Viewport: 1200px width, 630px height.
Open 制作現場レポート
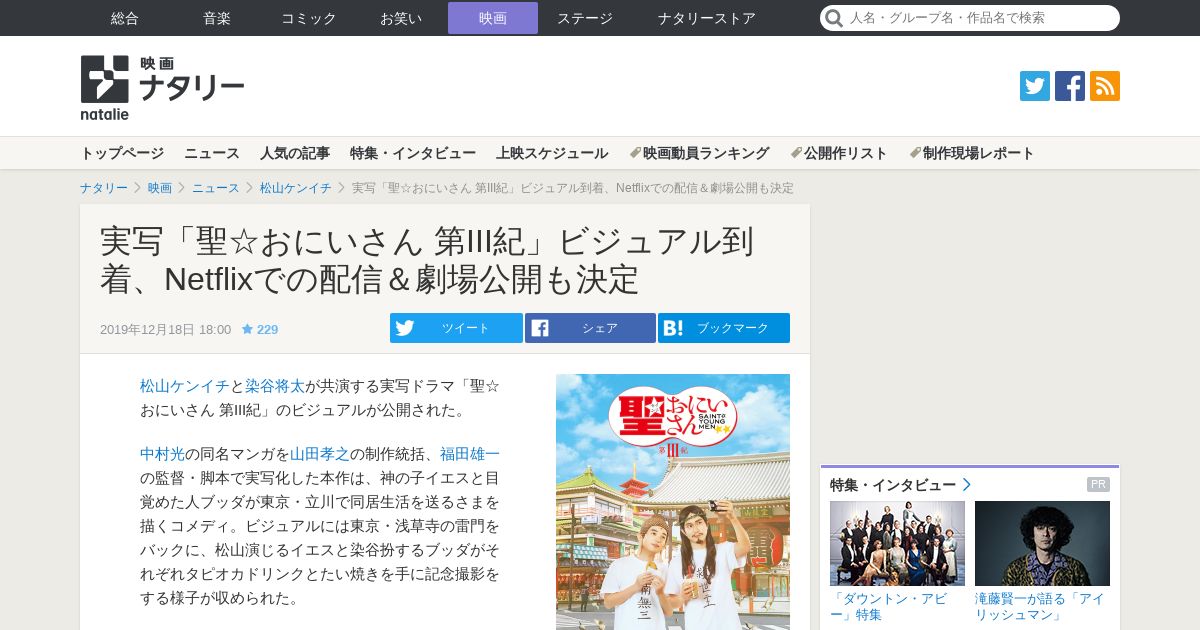click(972, 153)
